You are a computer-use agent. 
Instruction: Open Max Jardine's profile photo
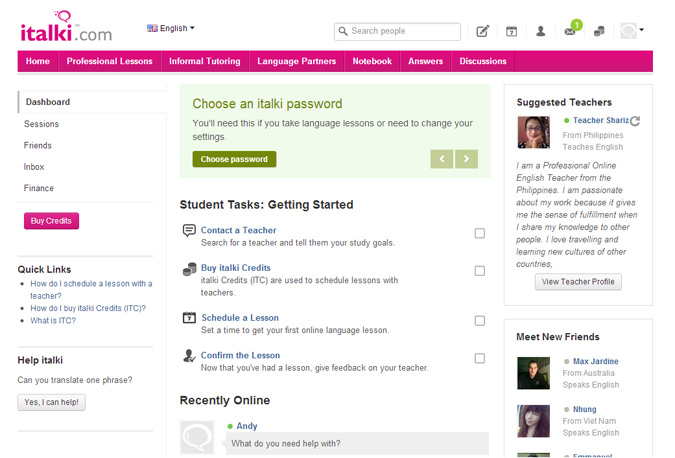[x=533, y=373]
